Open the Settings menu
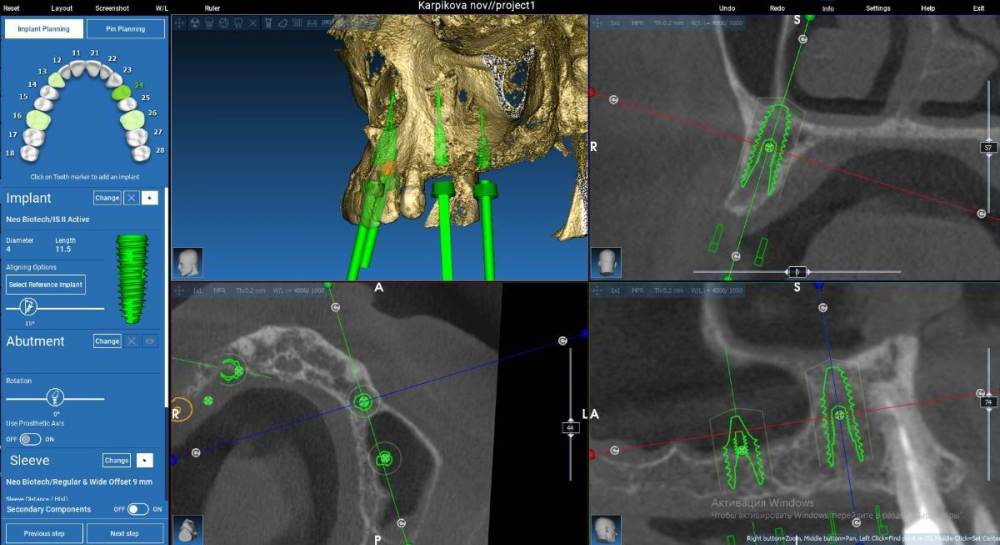 point(878,7)
